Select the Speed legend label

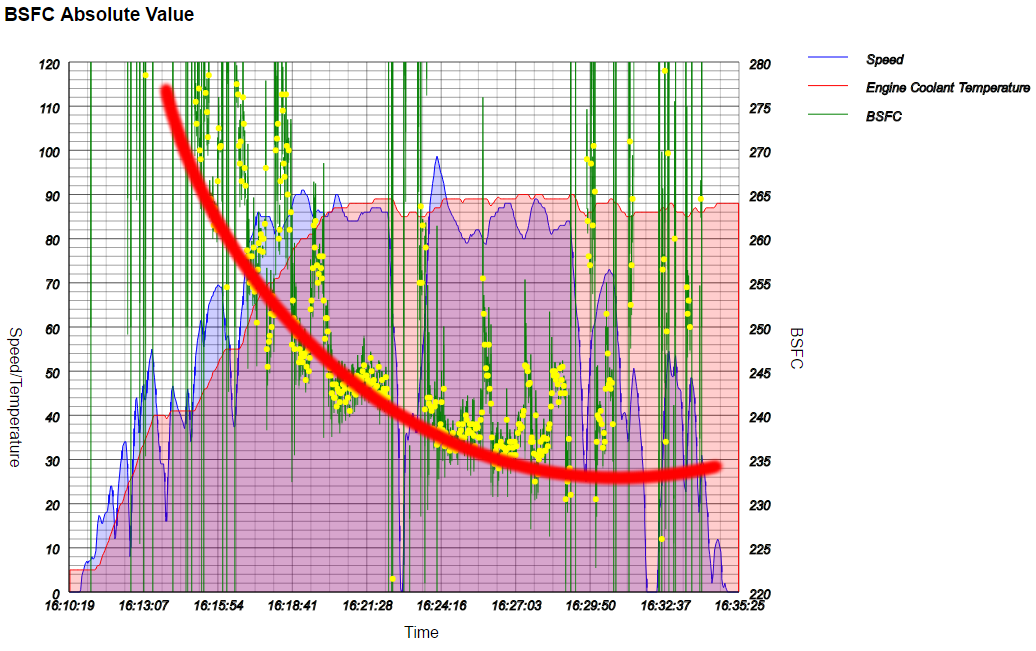pos(884,59)
